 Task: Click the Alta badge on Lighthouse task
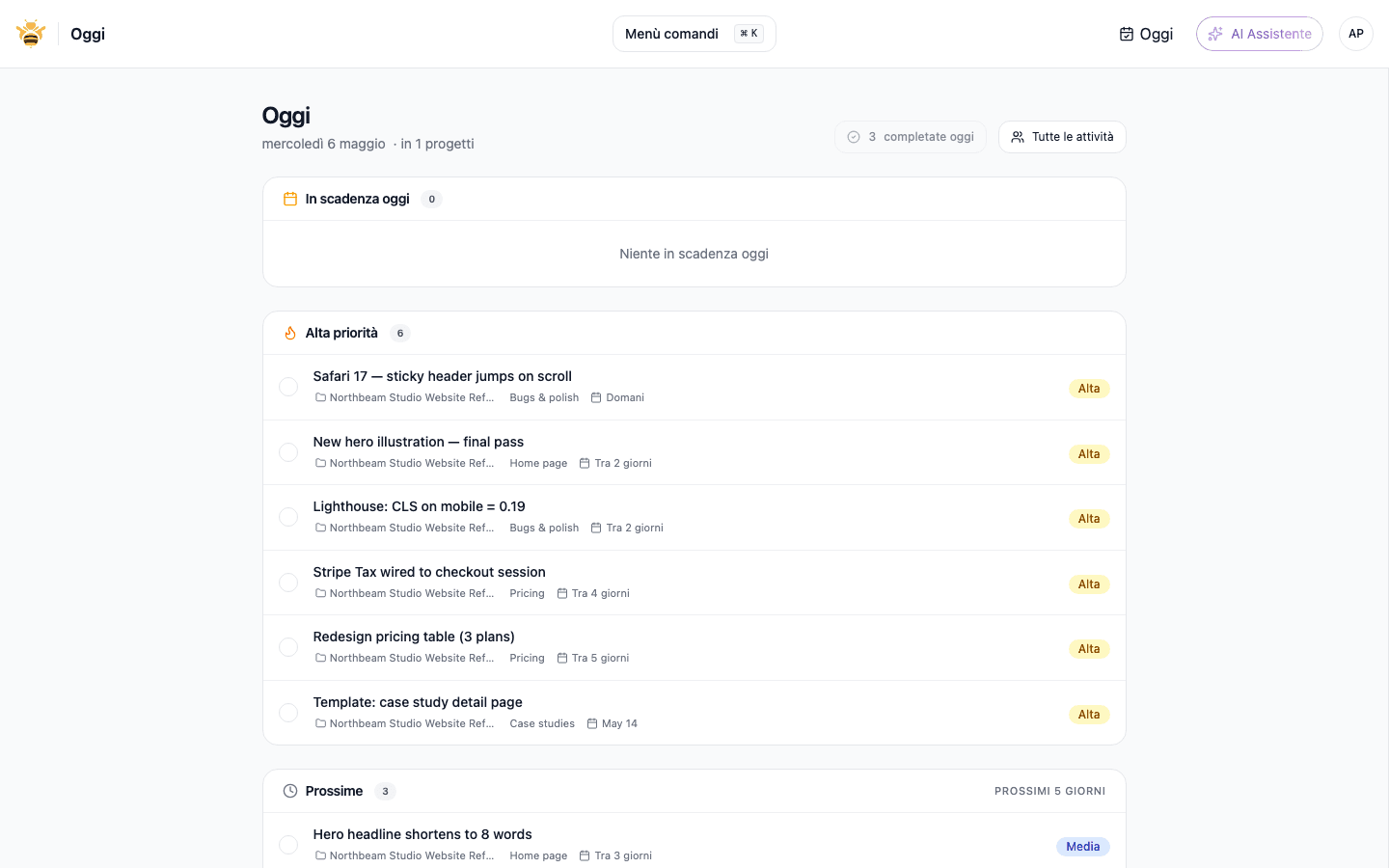1089,519
